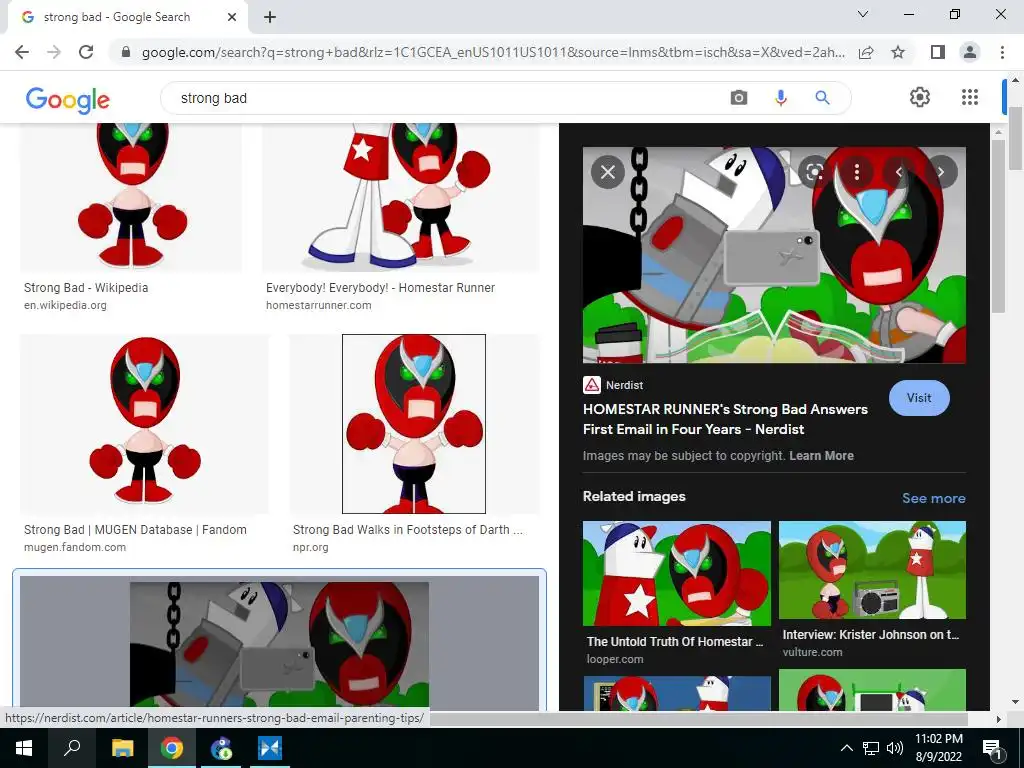
Task: Open Nerdist source icon
Action: [592, 385]
